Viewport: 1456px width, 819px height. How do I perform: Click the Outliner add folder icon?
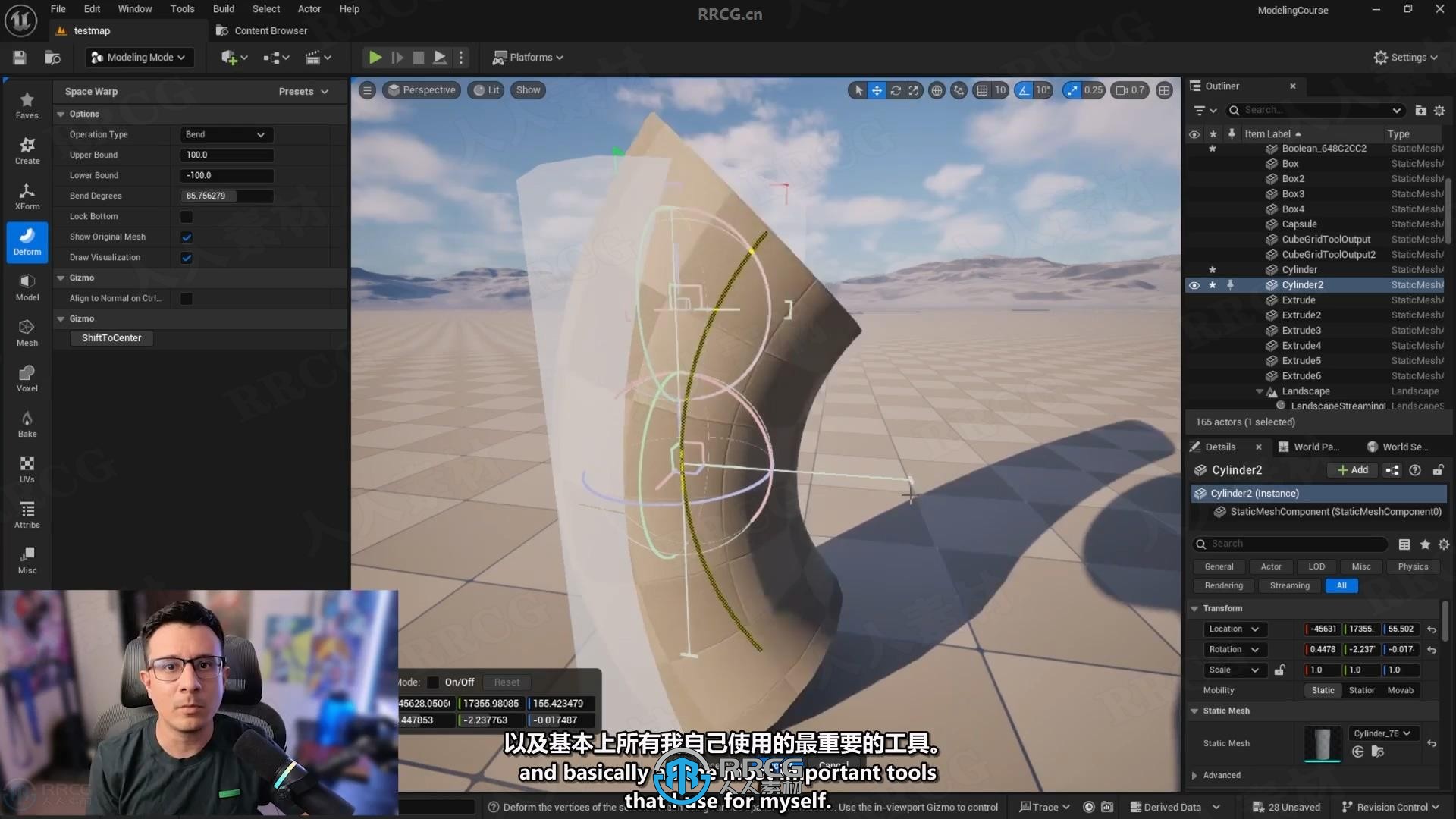[x=1420, y=111]
